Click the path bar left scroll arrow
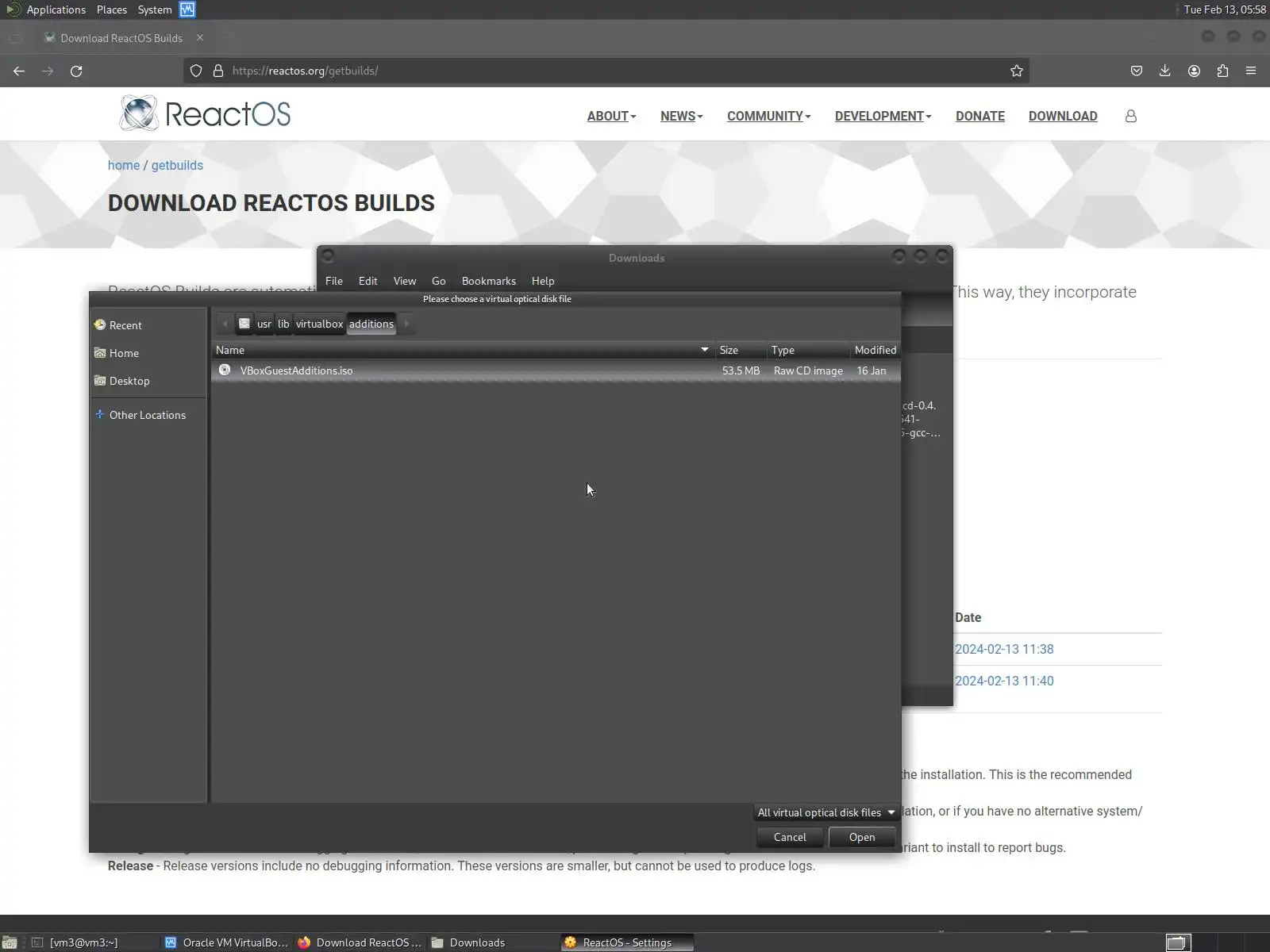The height and width of the screenshot is (952, 1270). [225, 324]
